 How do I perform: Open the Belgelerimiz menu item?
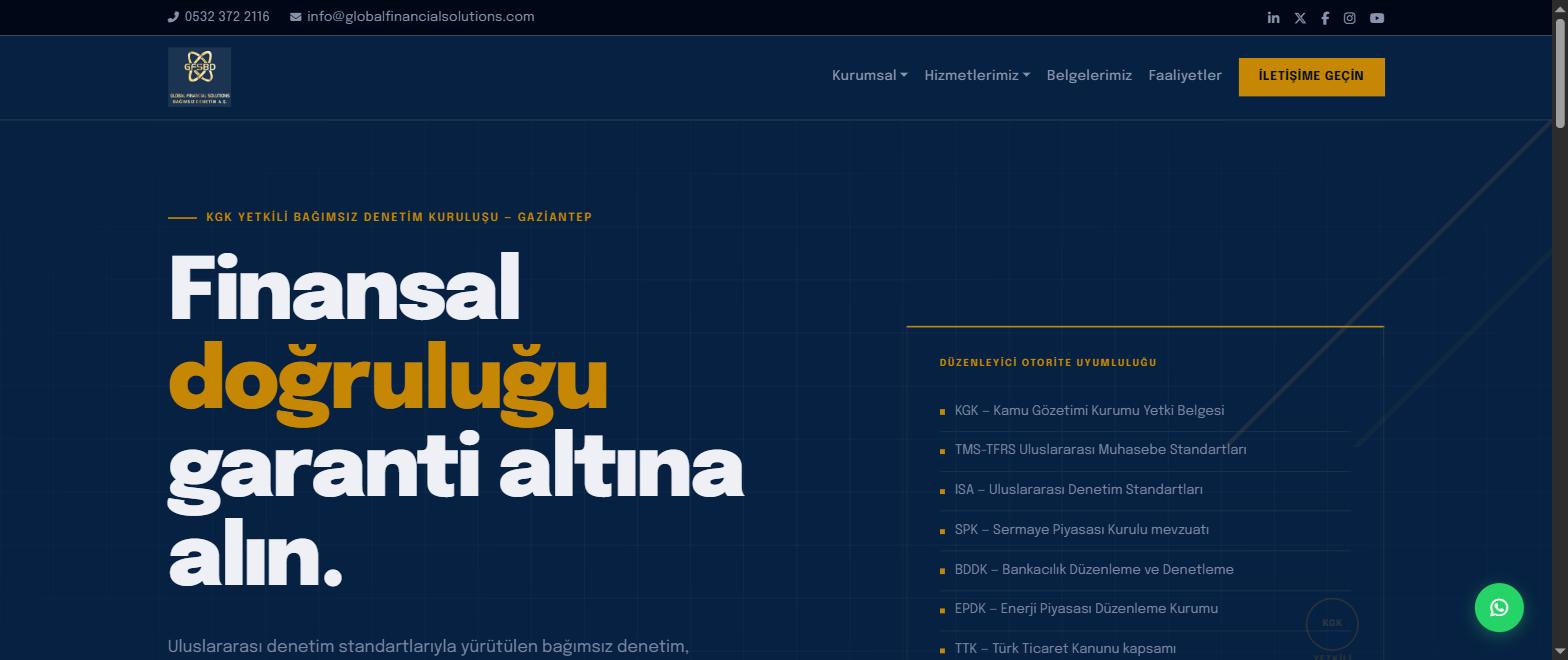[1089, 76]
